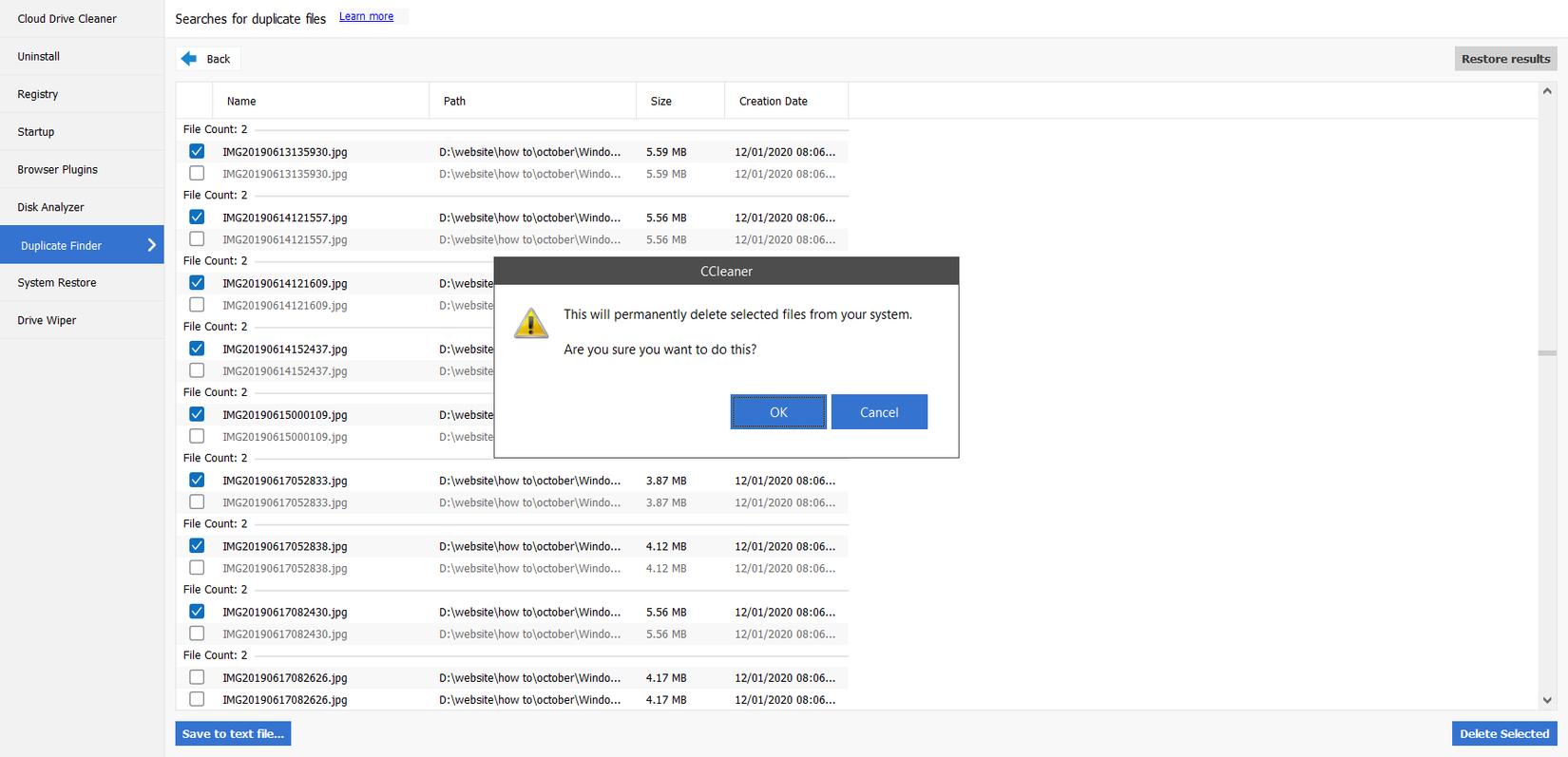Image resolution: width=1568 pixels, height=757 pixels.
Task: Click Delete Selected button
Action: click(x=1503, y=733)
